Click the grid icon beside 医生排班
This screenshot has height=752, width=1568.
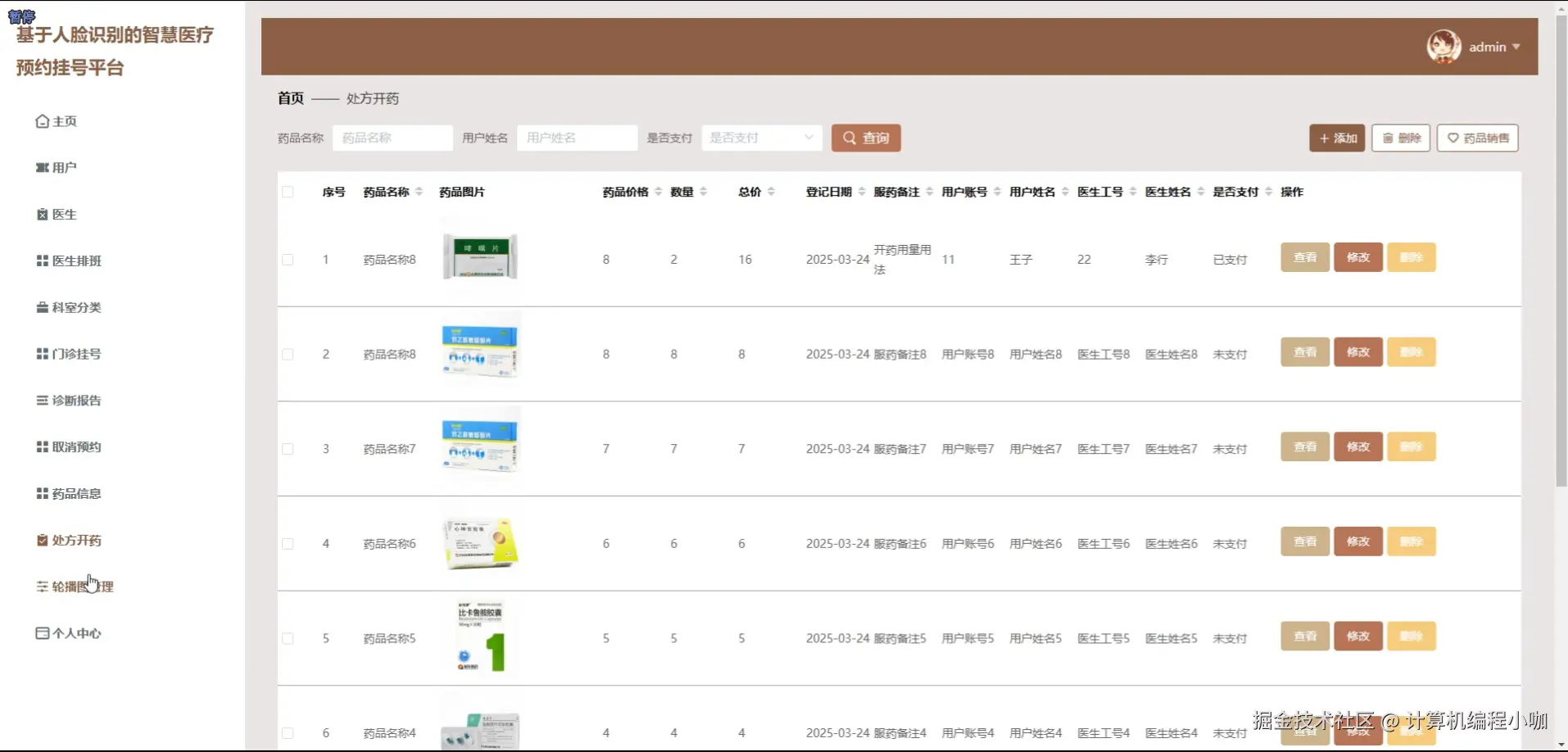pyautogui.click(x=42, y=260)
